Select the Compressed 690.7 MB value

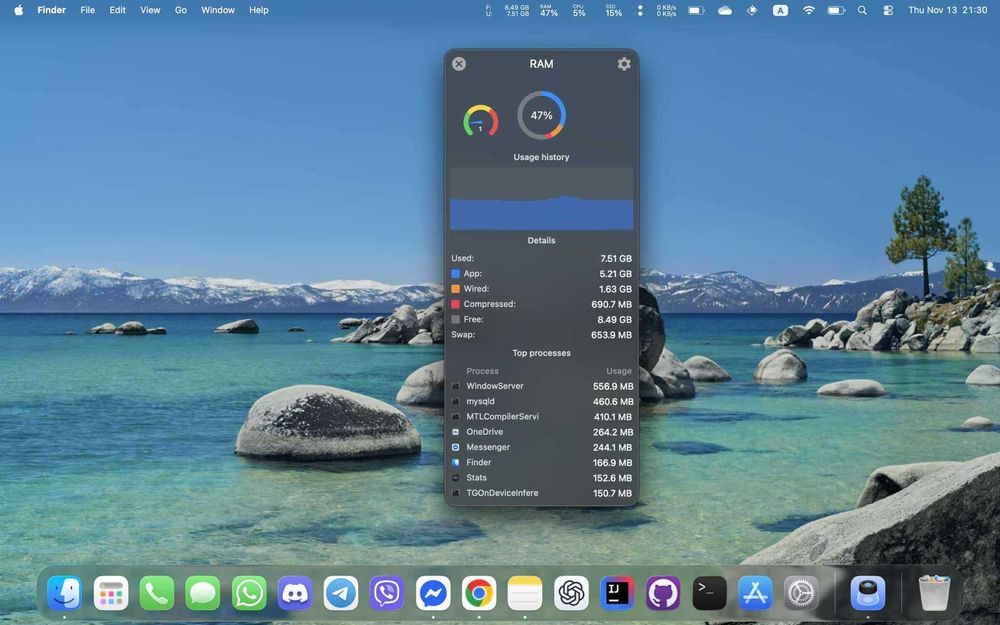(x=611, y=304)
